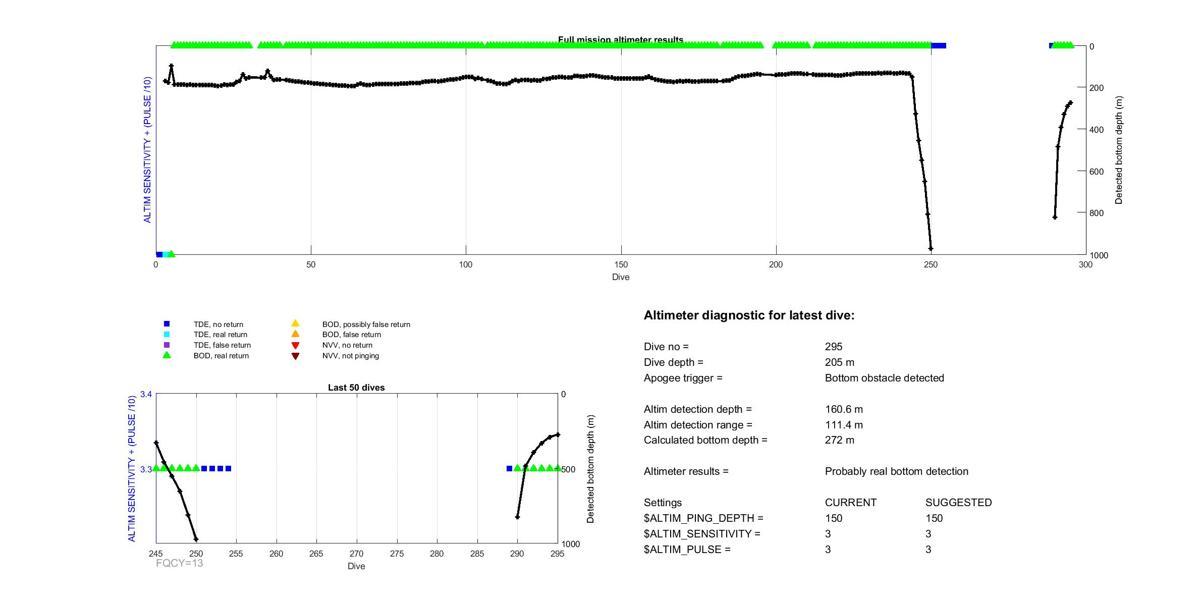
Task: Click the dive number value '295' in diagnostics
Action: click(833, 346)
